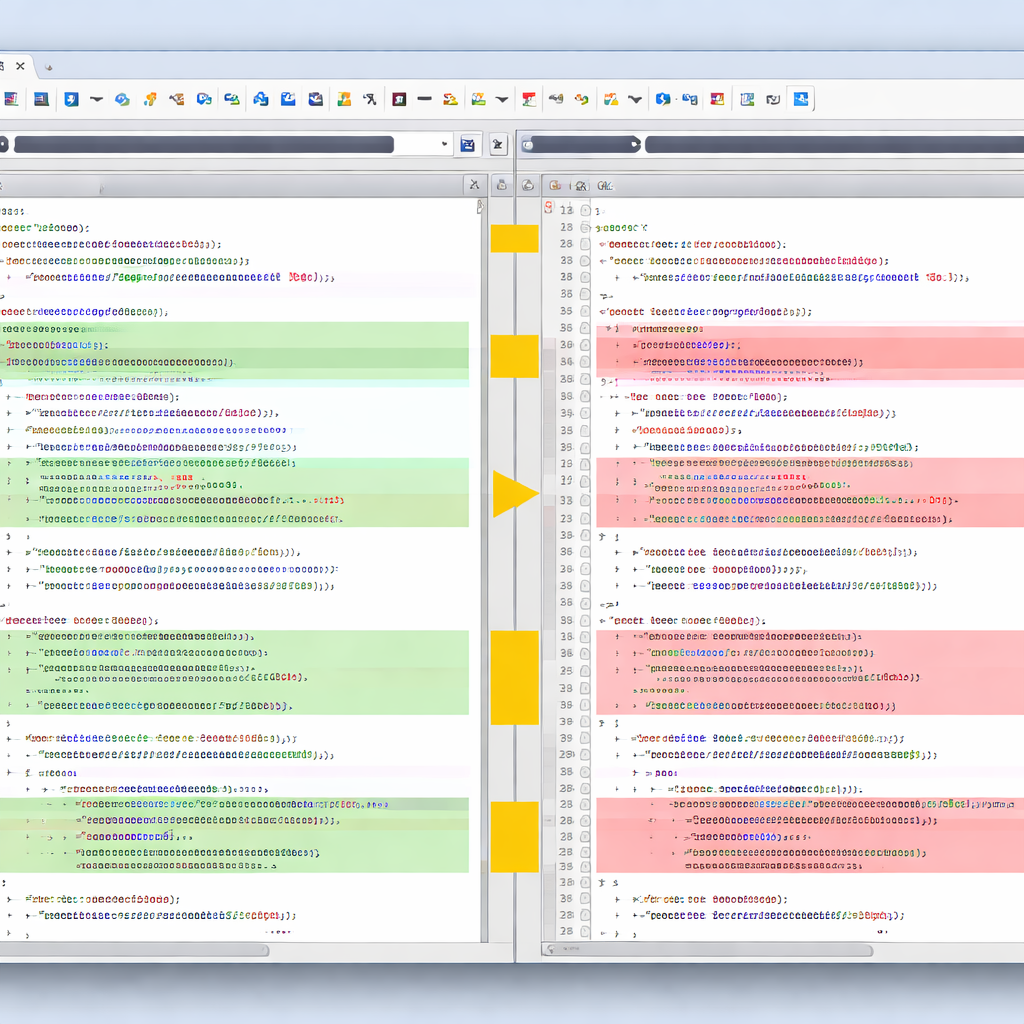Image resolution: width=1024 pixels, height=1024 pixels.
Task: Click the blue browse icon beside left path field
Action: coord(467,145)
